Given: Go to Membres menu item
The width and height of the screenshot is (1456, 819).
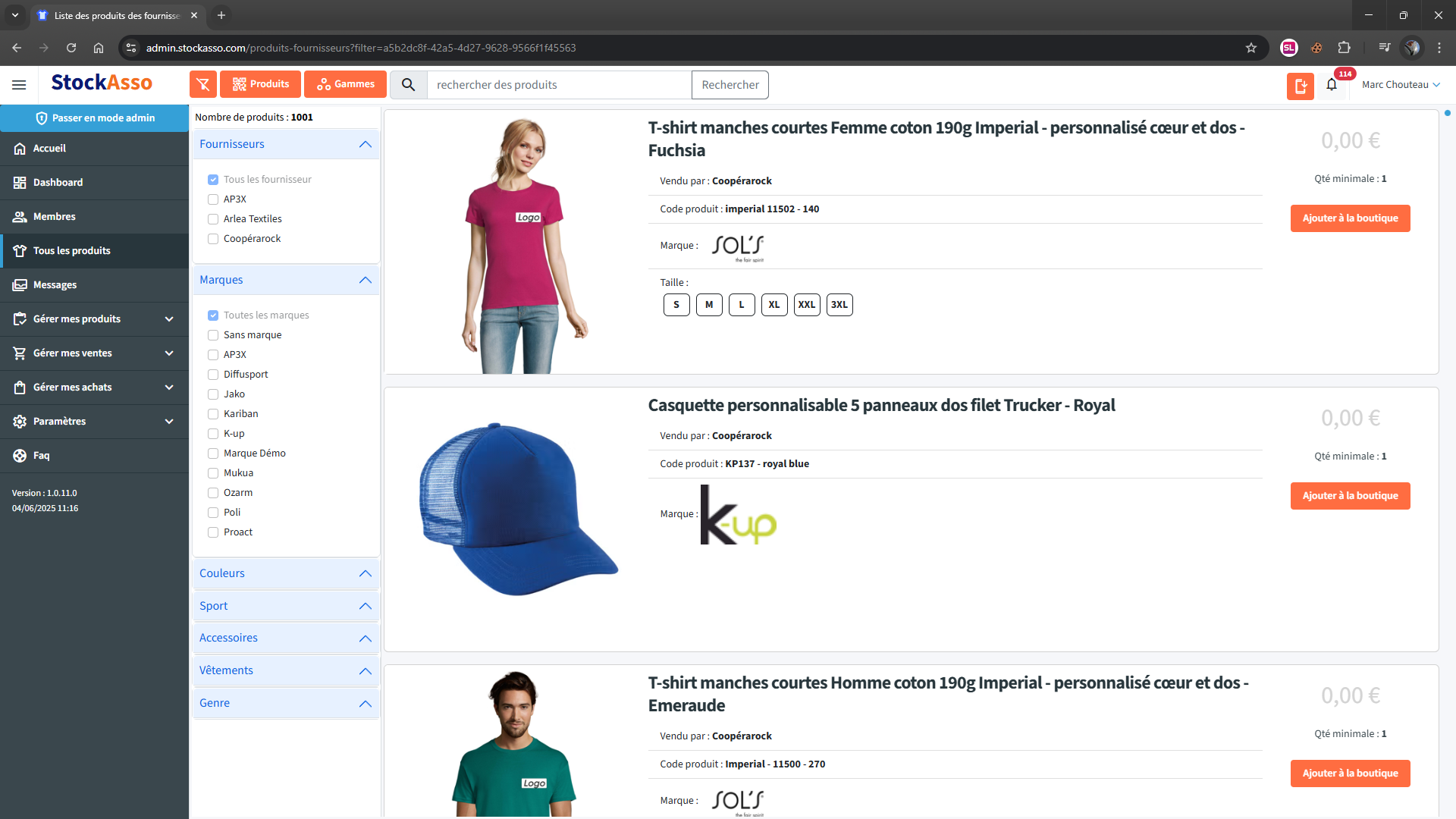Looking at the screenshot, I should coord(54,217).
